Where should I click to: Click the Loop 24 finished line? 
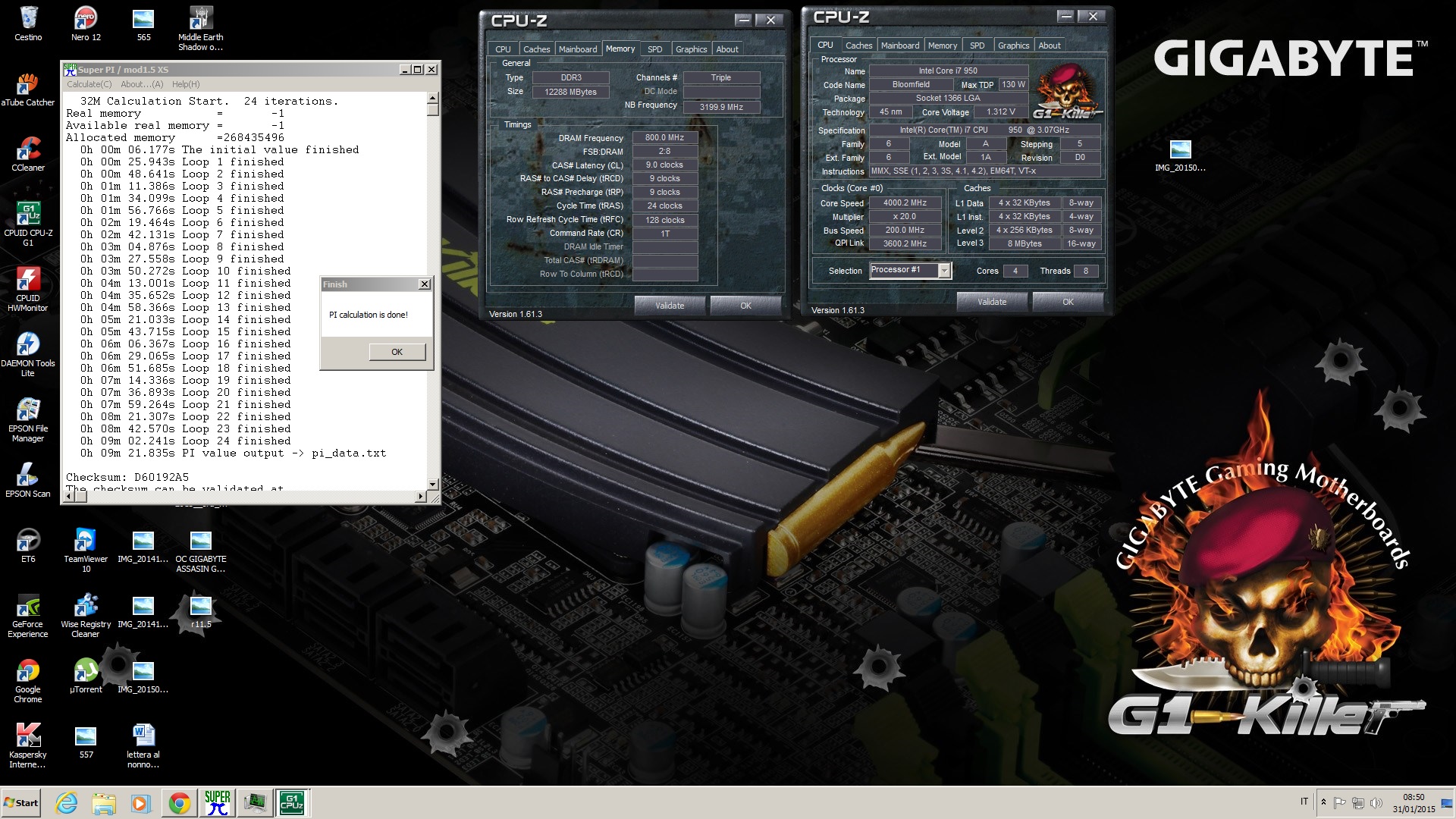186,441
